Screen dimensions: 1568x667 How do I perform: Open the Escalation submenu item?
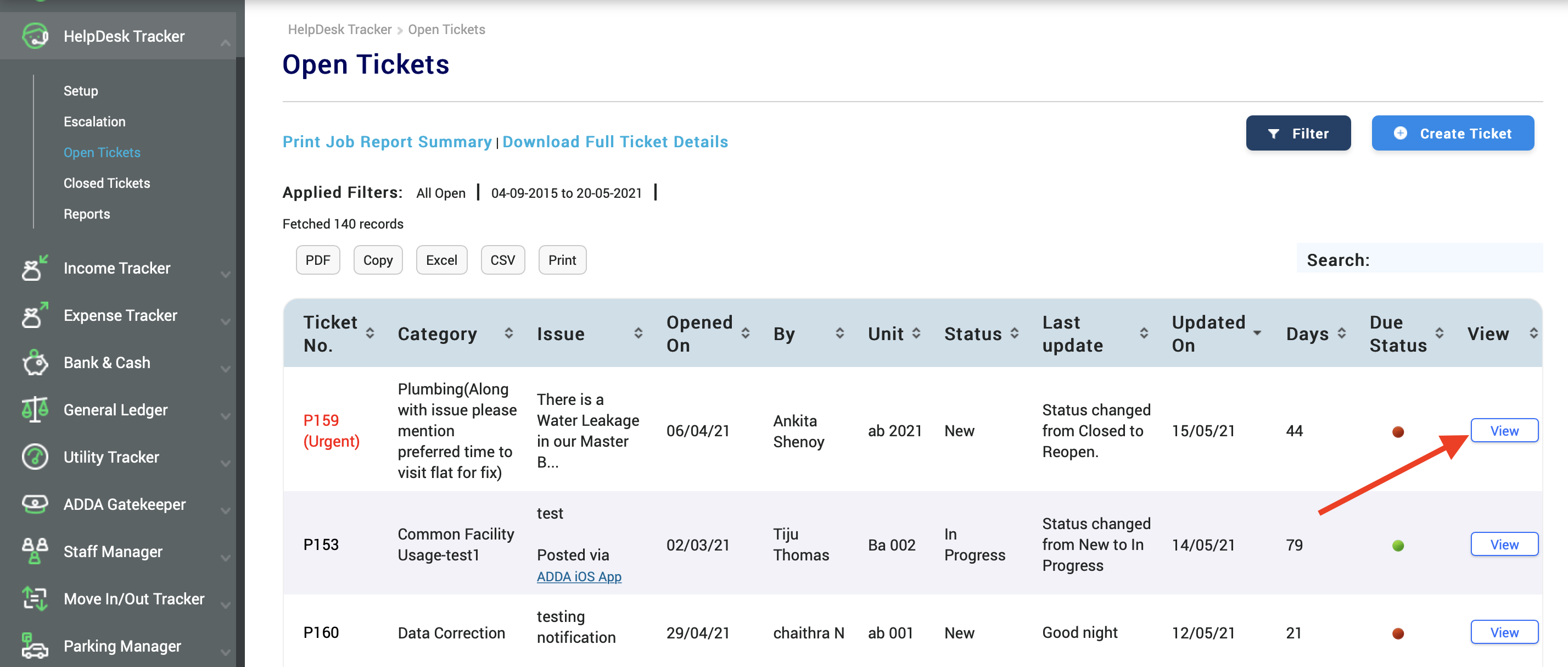coord(94,121)
